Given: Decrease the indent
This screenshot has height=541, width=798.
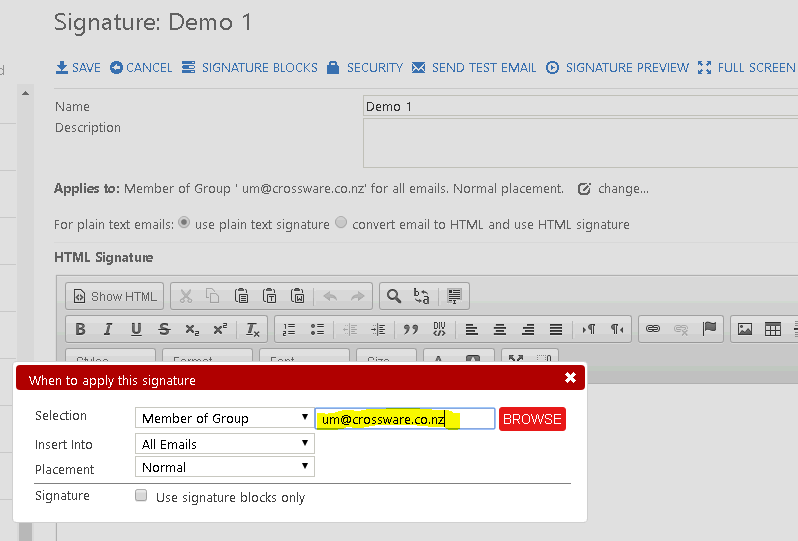Looking at the screenshot, I should point(350,329).
